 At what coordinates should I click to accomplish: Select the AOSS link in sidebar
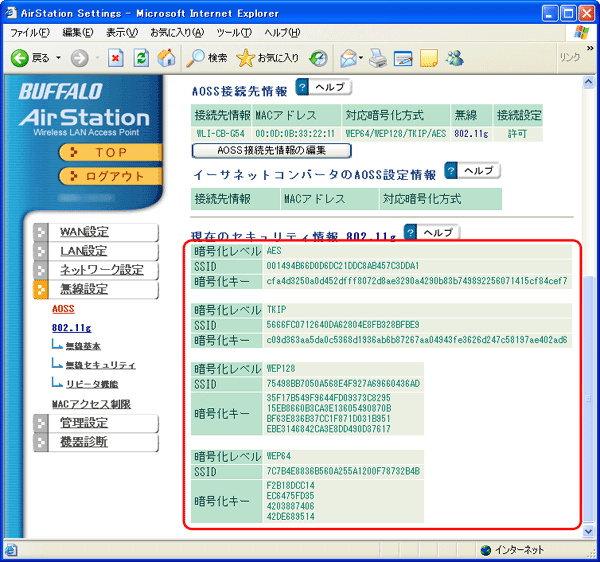[63, 309]
